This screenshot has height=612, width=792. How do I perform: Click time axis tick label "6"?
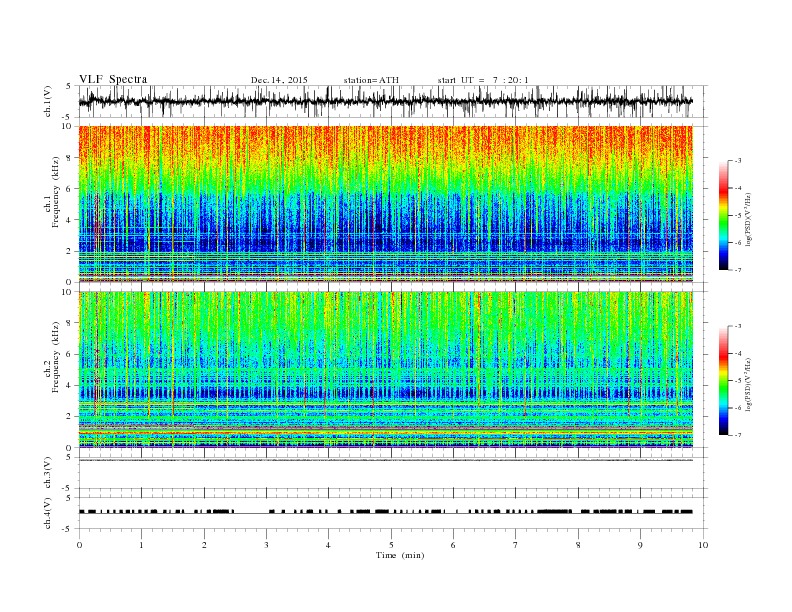(x=453, y=545)
